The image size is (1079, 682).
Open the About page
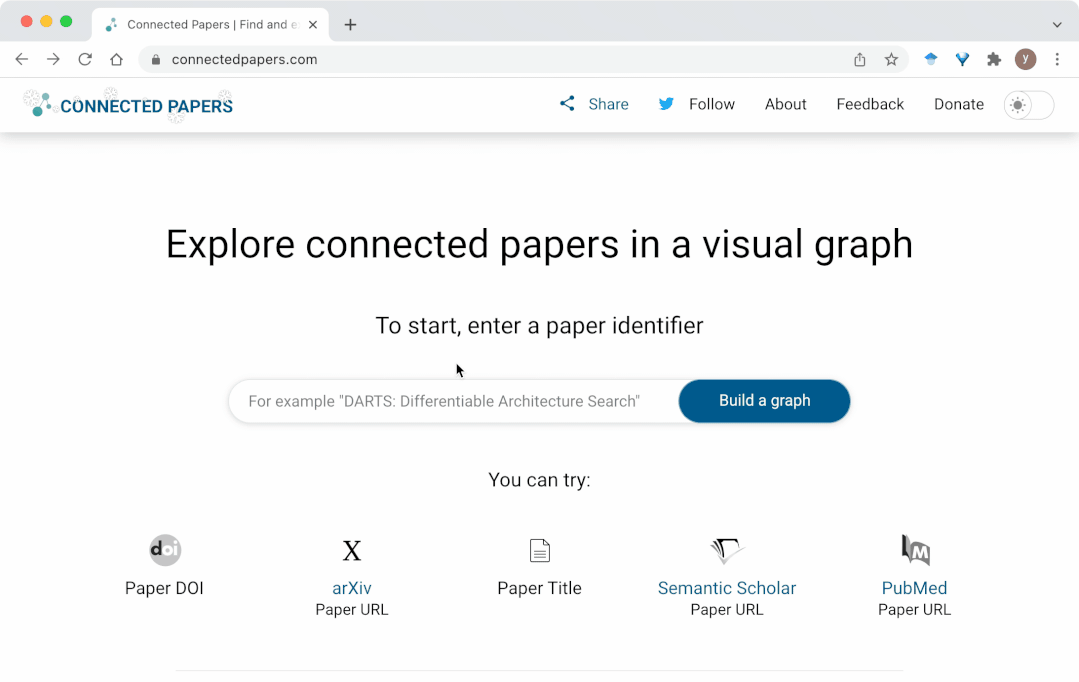point(785,104)
